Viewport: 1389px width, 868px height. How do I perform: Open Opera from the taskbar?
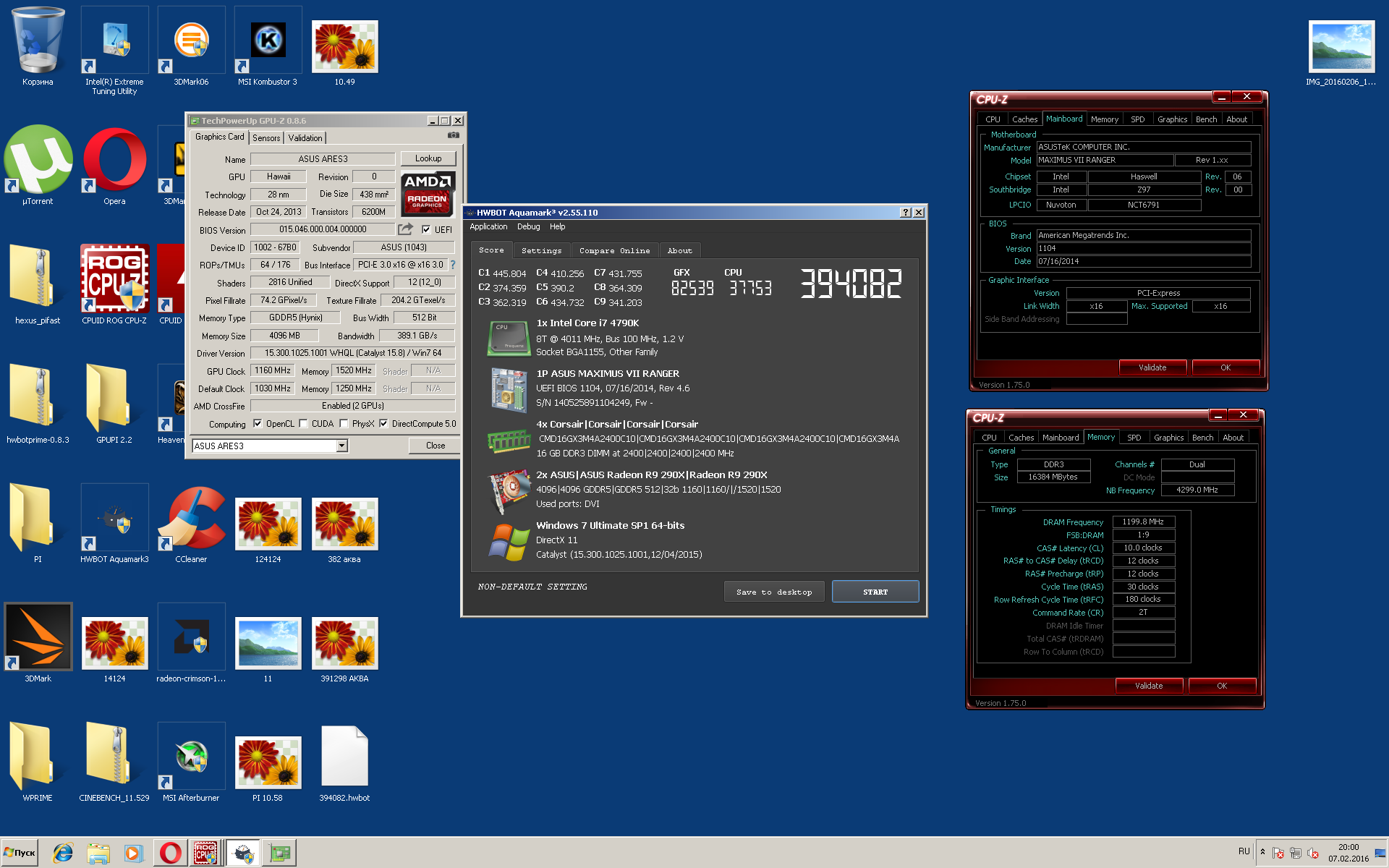point(170,853)
